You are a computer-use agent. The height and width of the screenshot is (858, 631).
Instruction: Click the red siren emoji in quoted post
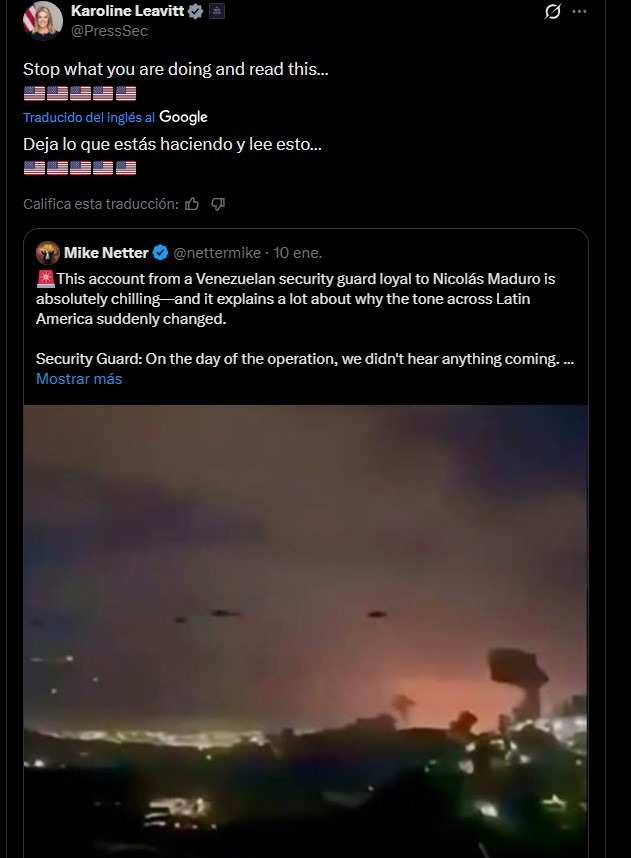pos(45,278)
